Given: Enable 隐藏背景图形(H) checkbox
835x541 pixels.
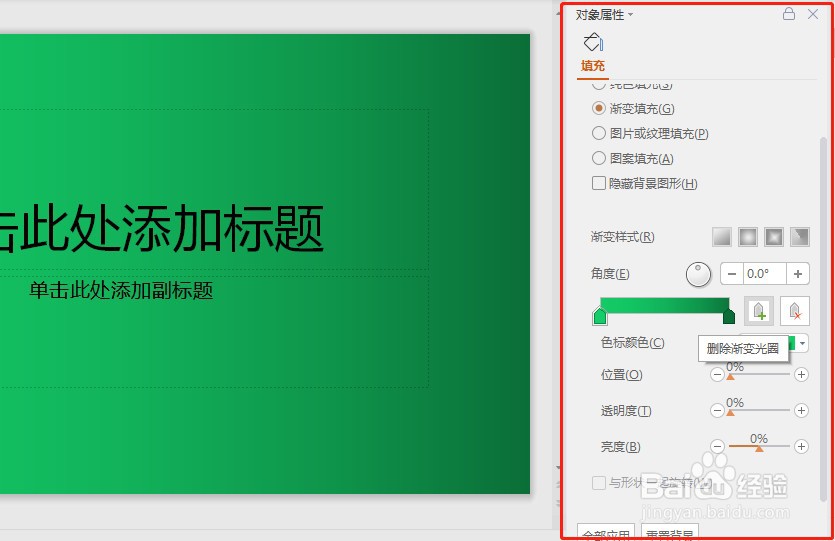Looking at the screenshot, I should pos(599,183).
